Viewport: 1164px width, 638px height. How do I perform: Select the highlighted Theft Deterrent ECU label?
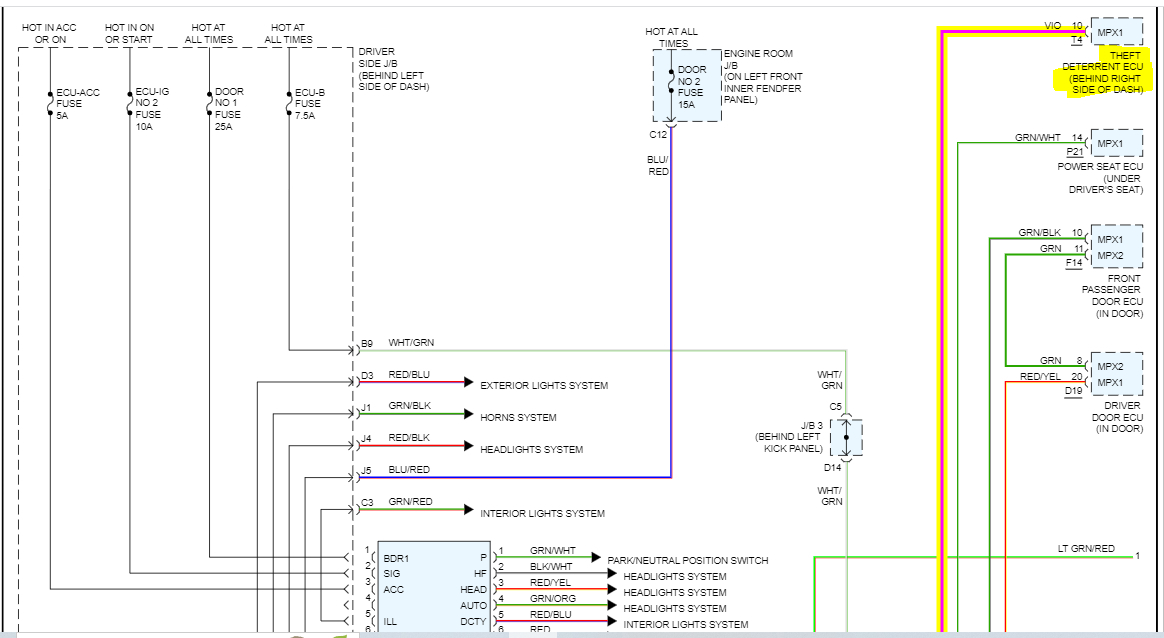pos(1102,72)
